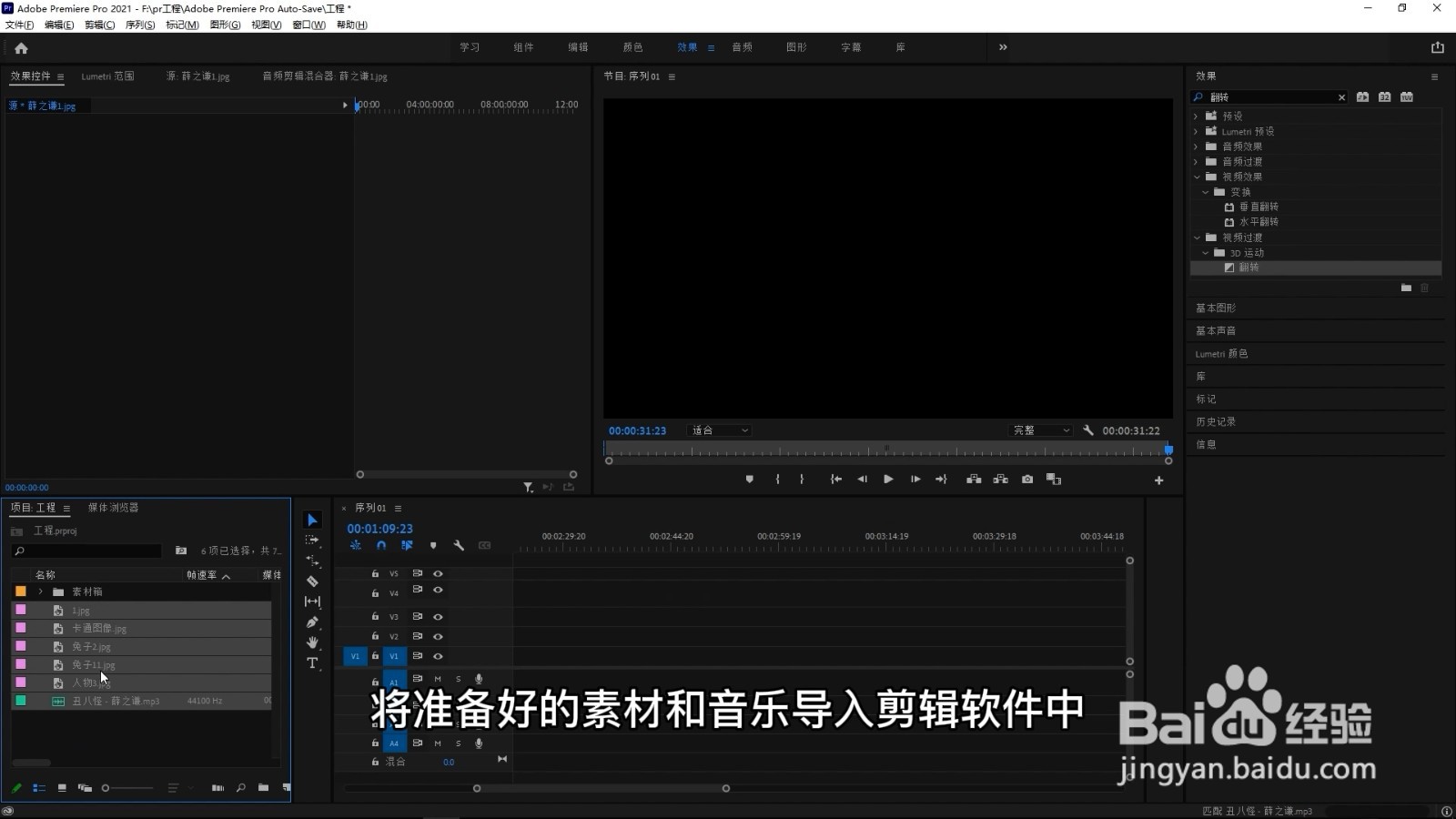Viewport: 1456px width, 819px height.
Task: Toggle lock on V2 track
Action: click(x=375, y=636)
